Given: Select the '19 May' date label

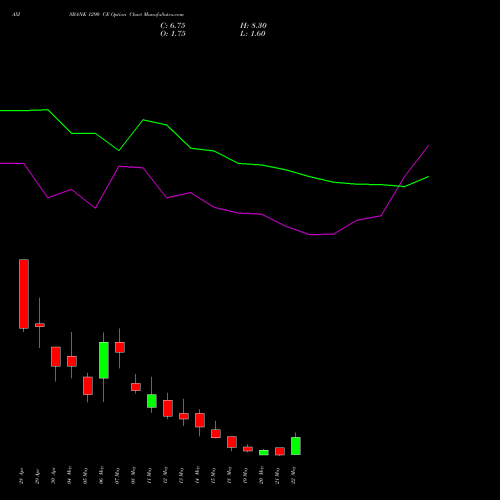Looking at the screenshot, I should click(x=246, y=476).
